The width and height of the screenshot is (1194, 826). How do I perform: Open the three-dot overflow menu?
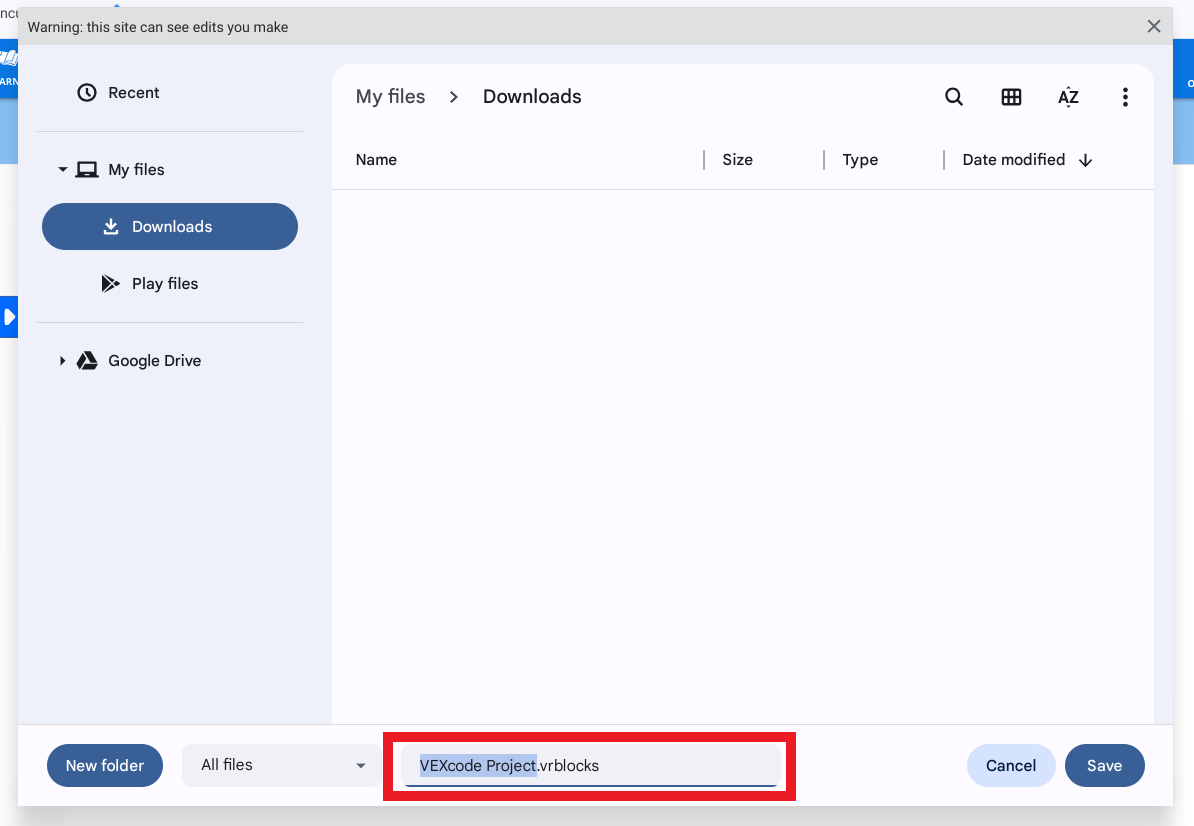point(1125,96)
